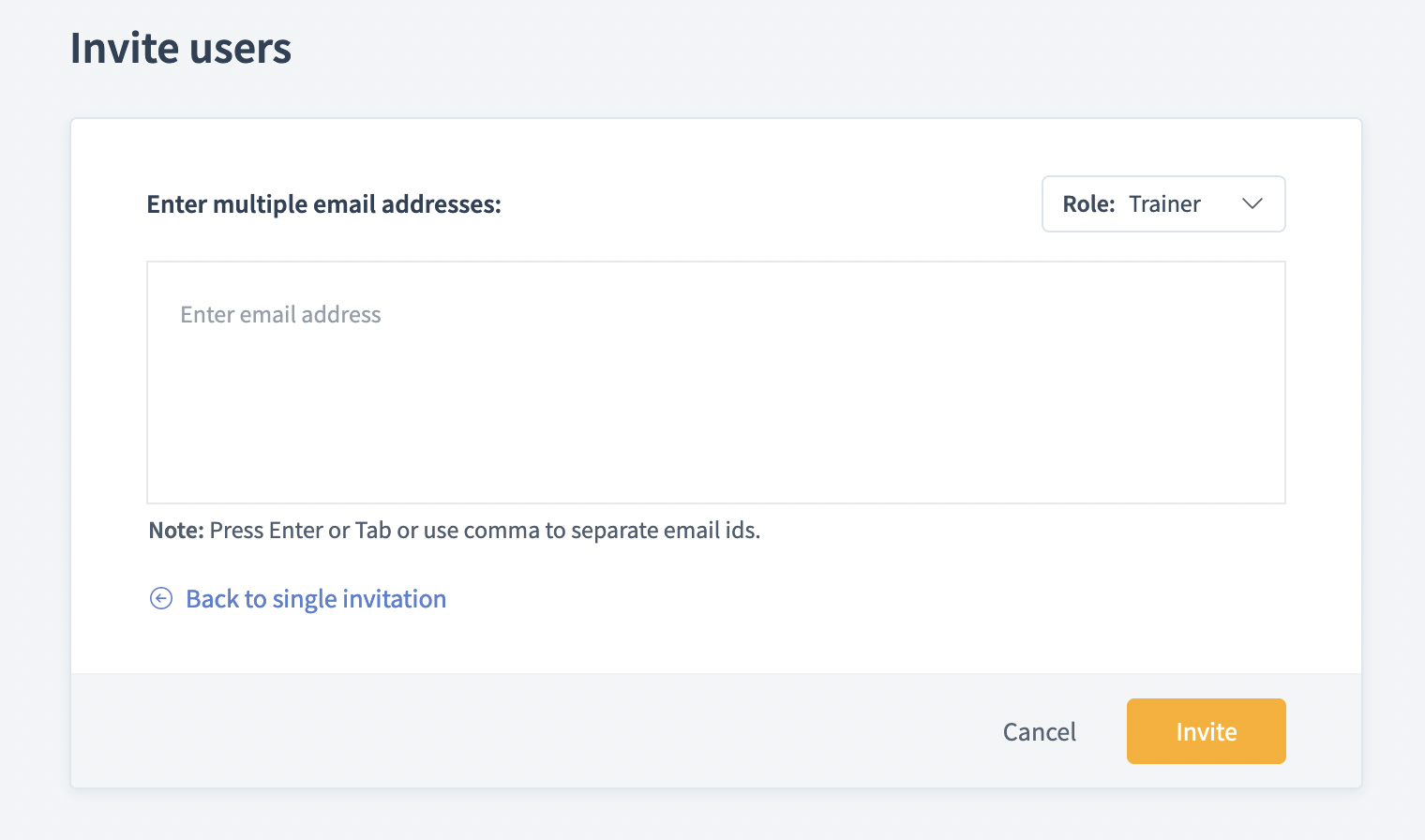Focus the email addresses text box
The image size is (1425, 840).
click(715, 382)
